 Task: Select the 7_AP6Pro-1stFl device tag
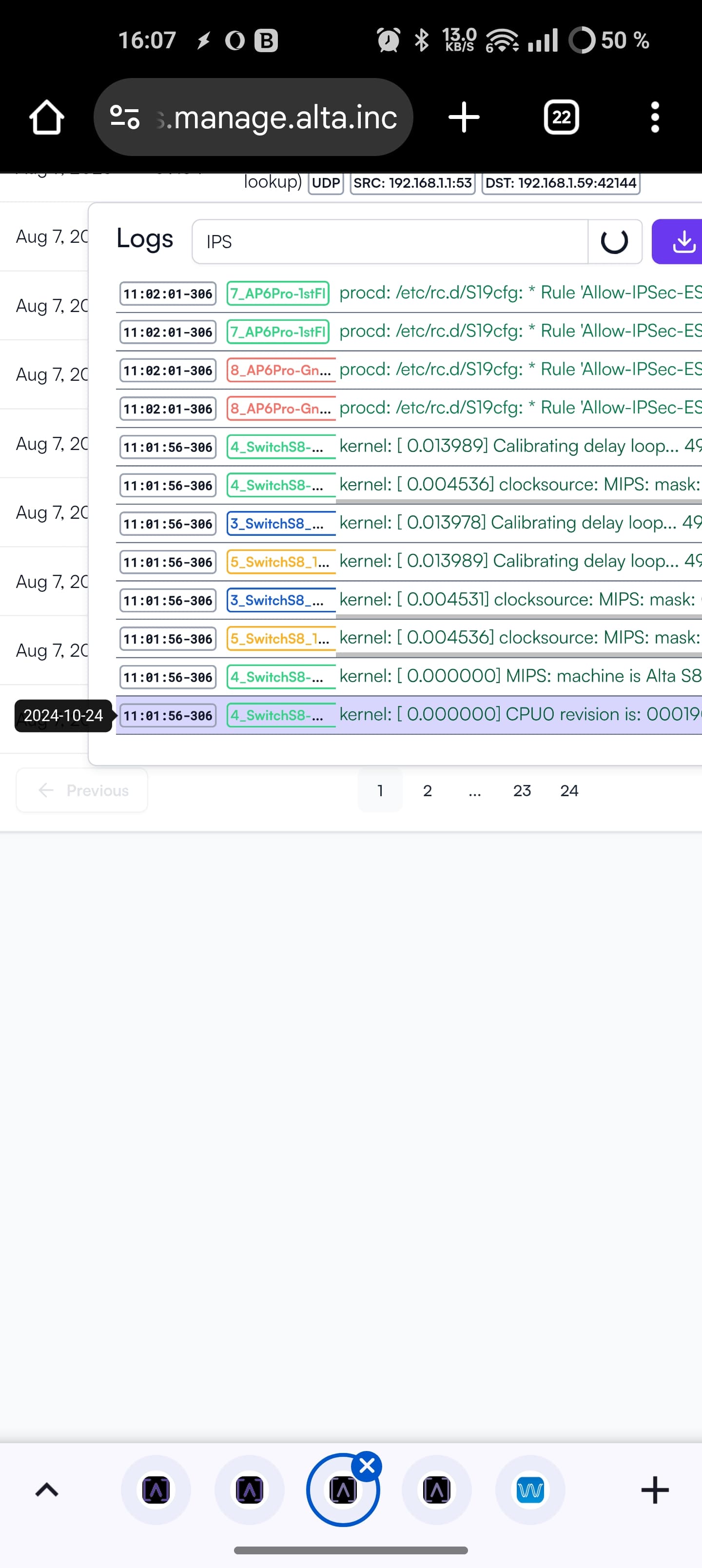278,294
